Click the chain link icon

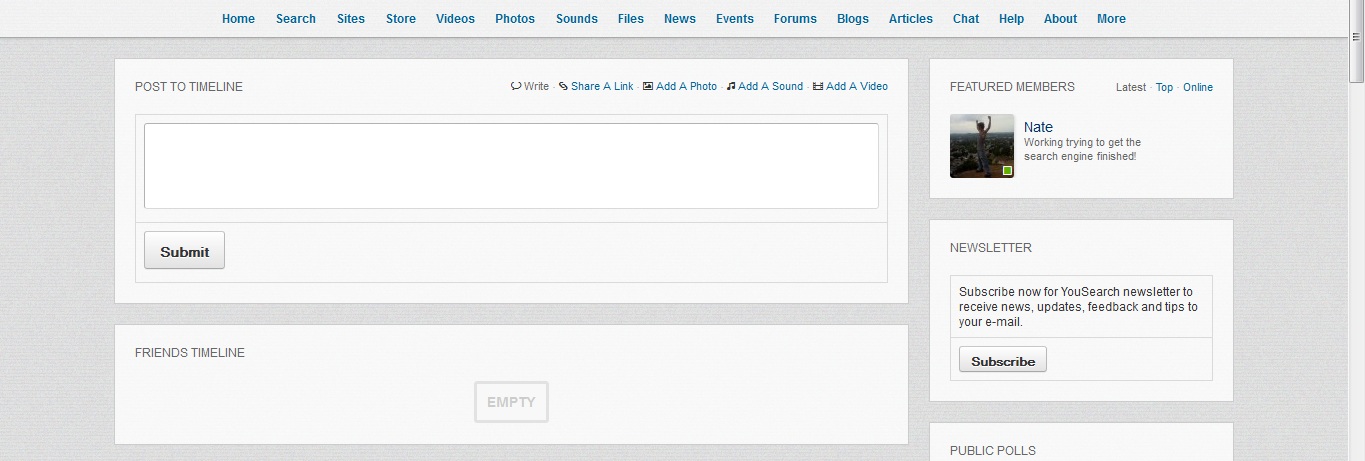(x=563, y=86)
